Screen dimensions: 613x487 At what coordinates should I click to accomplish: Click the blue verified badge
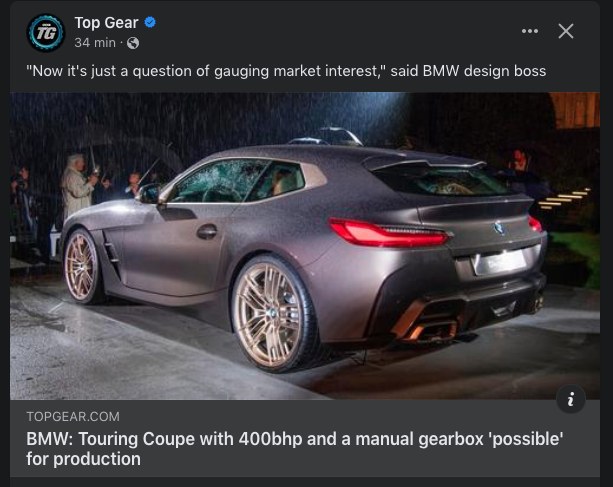pos(150,22)
